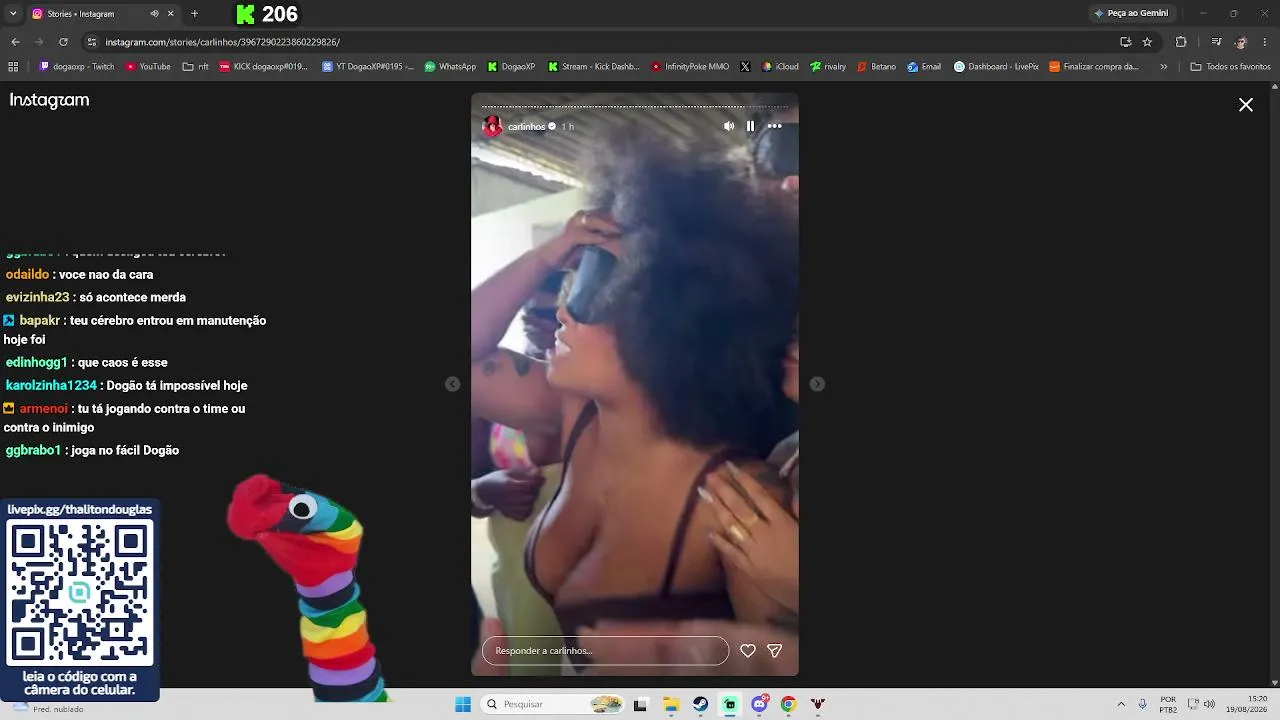Click the story progress bar
Viewport: 1280px width, 720px height.
(635, 106)
